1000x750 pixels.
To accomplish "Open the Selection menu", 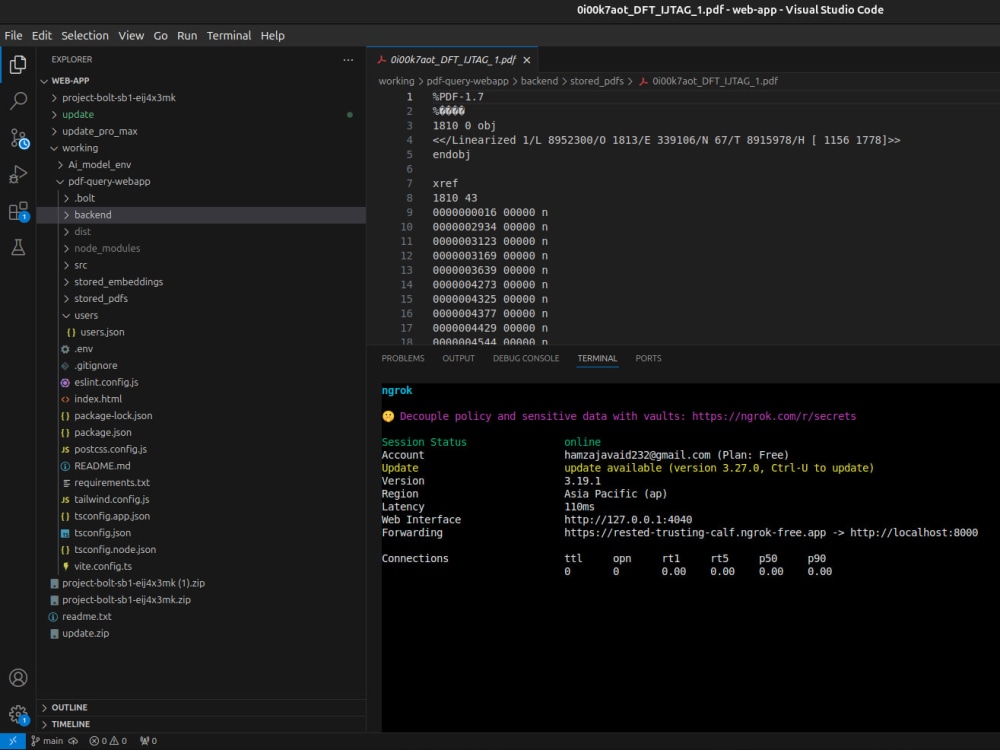I will [85, 36].
